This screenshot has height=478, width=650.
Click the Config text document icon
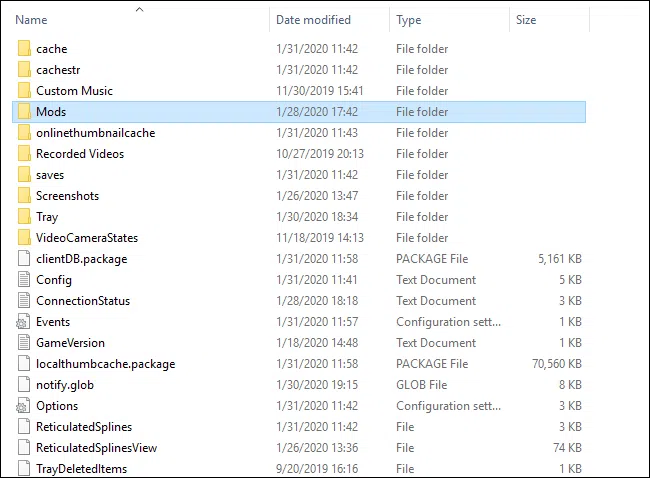24,280
